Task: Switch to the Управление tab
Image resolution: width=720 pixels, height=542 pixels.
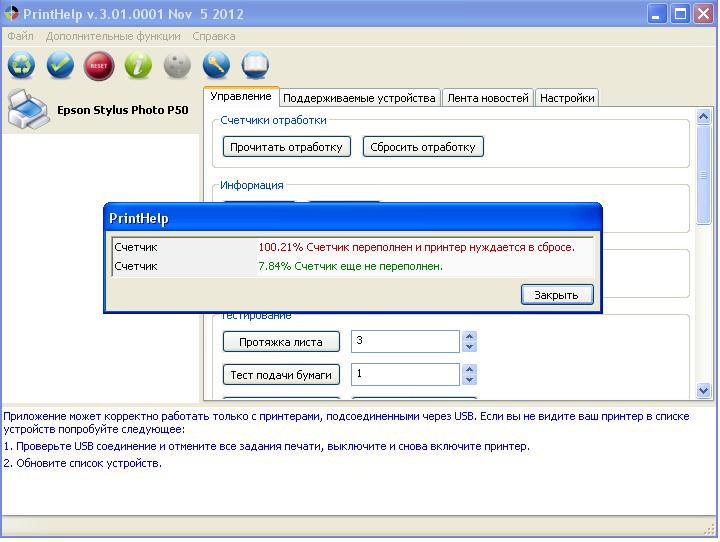Action: [x=241, y=96]
